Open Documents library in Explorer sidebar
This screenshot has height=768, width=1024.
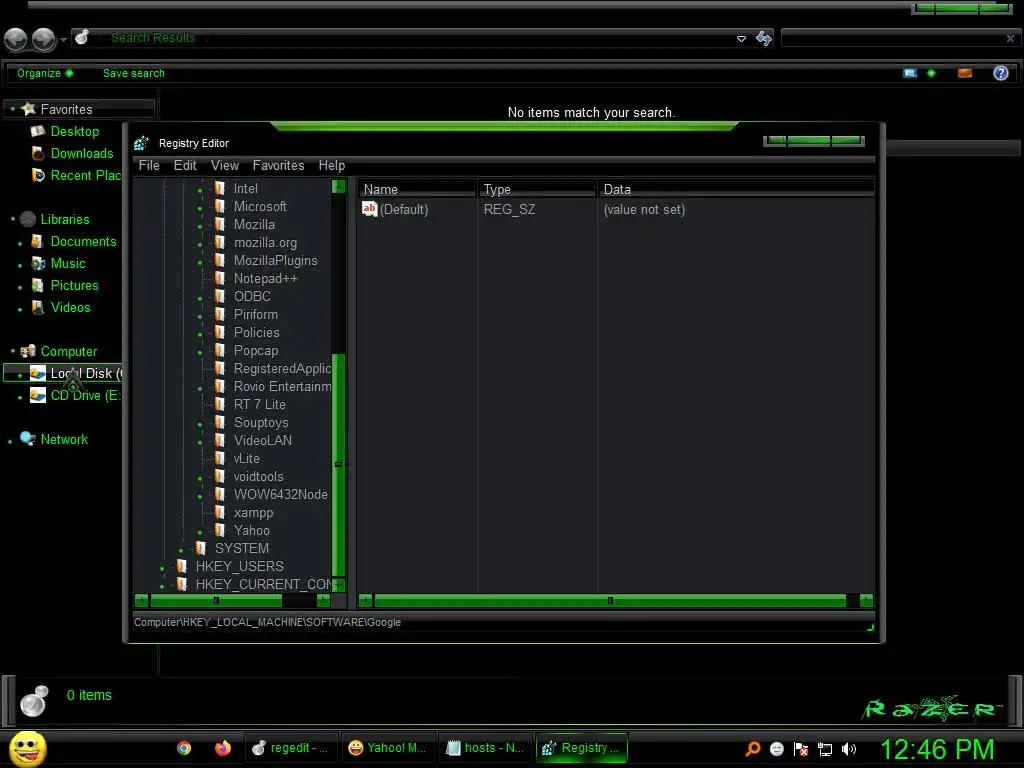point(83,242)
